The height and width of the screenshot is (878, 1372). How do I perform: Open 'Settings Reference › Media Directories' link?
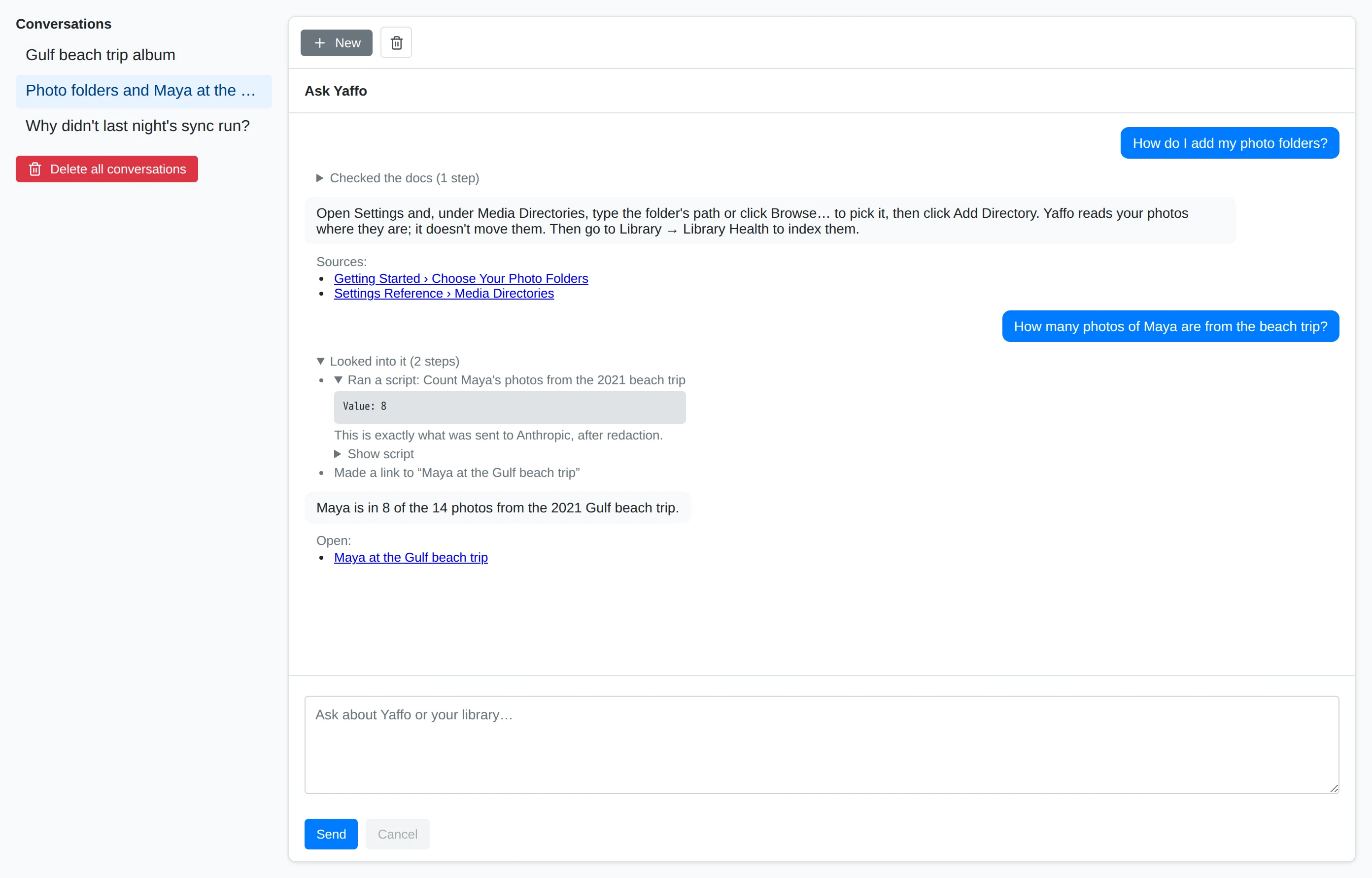tap(444, 293)
